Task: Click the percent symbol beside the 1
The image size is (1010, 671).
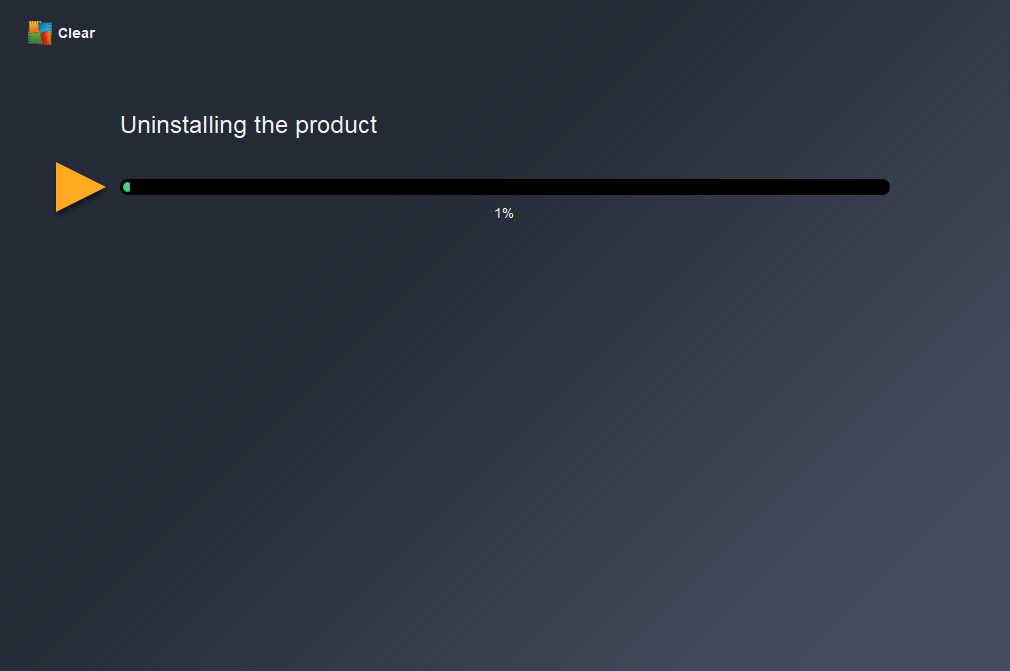Action: [x=508, y=213]
